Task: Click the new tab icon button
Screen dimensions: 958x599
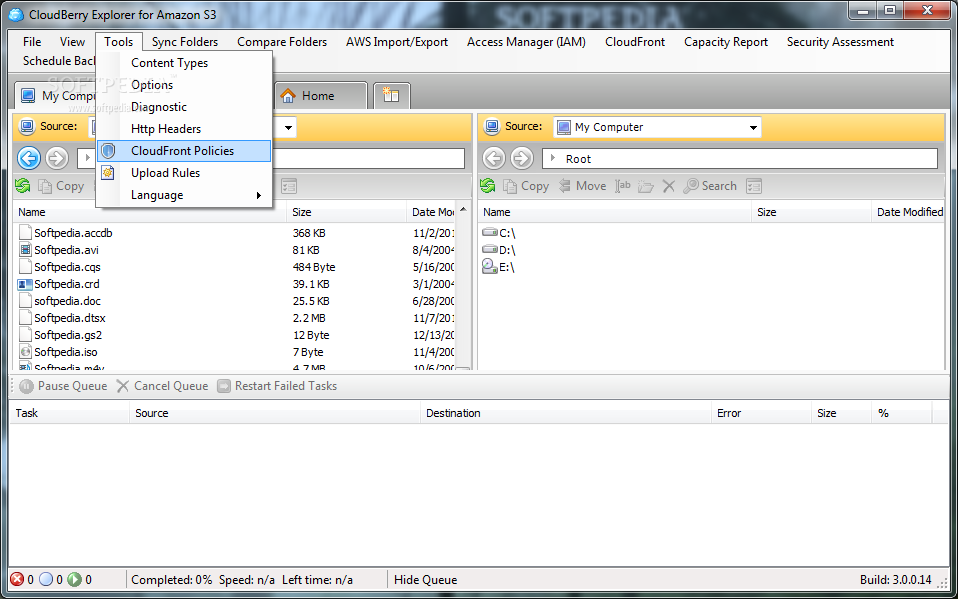Action: (391, 96)
